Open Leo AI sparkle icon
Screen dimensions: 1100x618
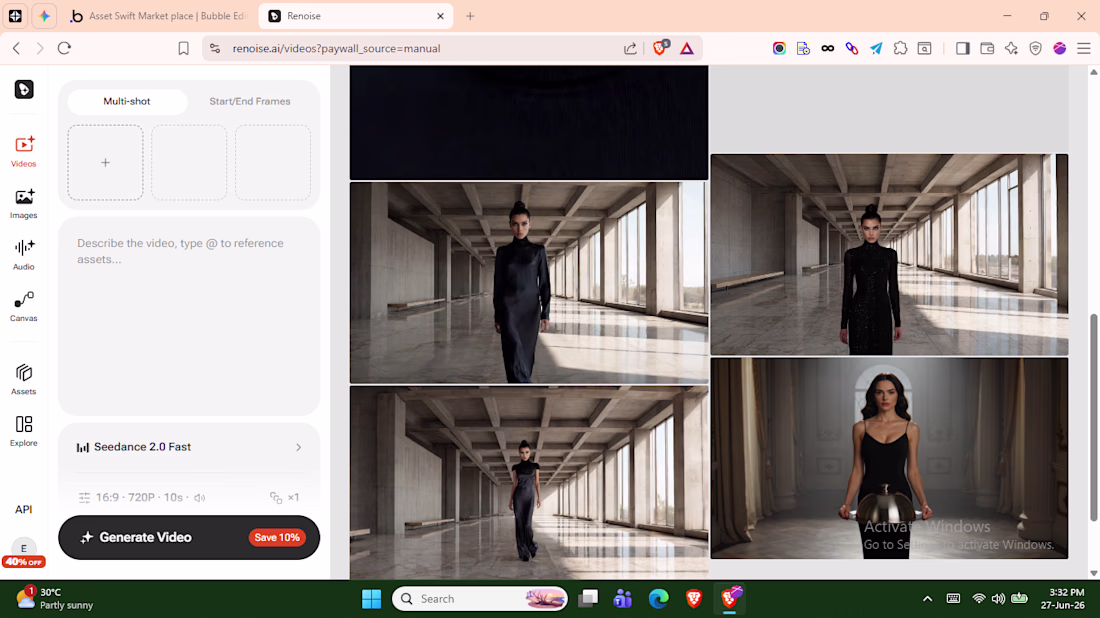[1011, 48]
